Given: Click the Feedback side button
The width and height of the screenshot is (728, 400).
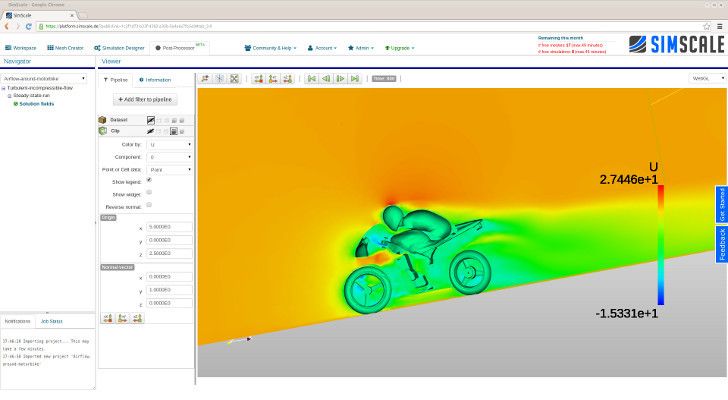Looking at the screenshot, I should click(x=722, y=245).
